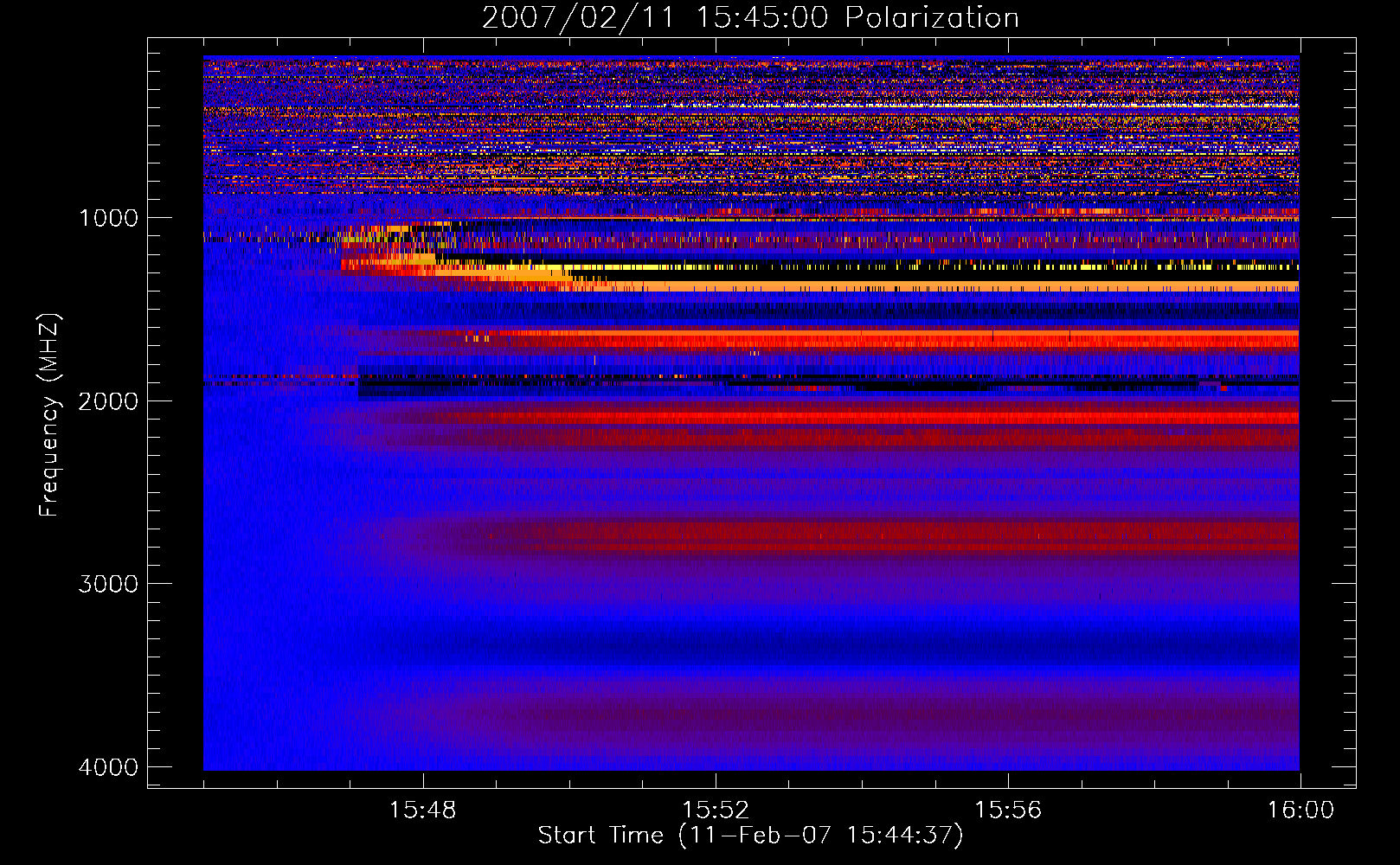Click the 3000 frequency tick label
The image size is (1400, 865).
click(x=108, y=584)
